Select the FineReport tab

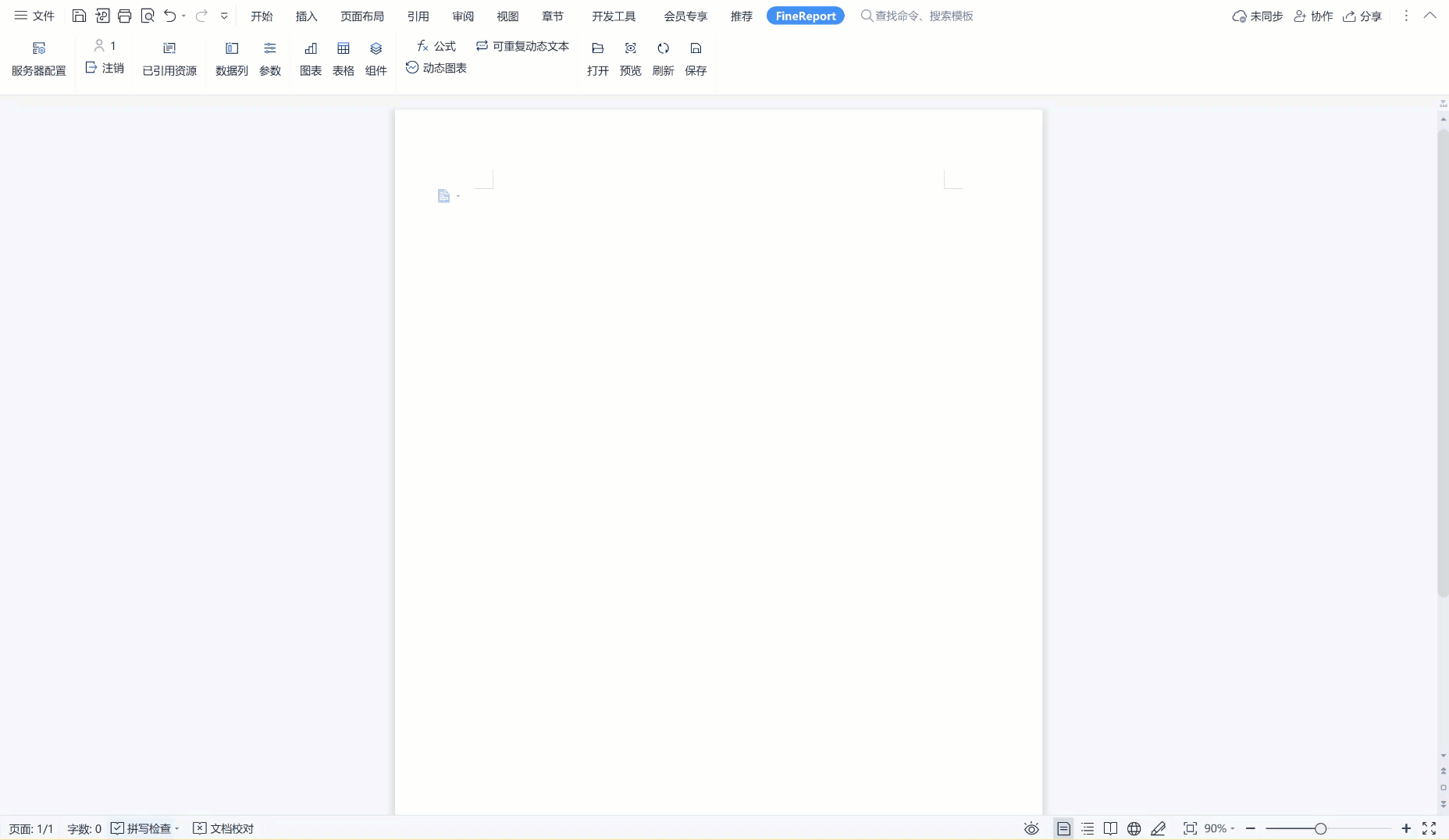click(x=806, y=16)
